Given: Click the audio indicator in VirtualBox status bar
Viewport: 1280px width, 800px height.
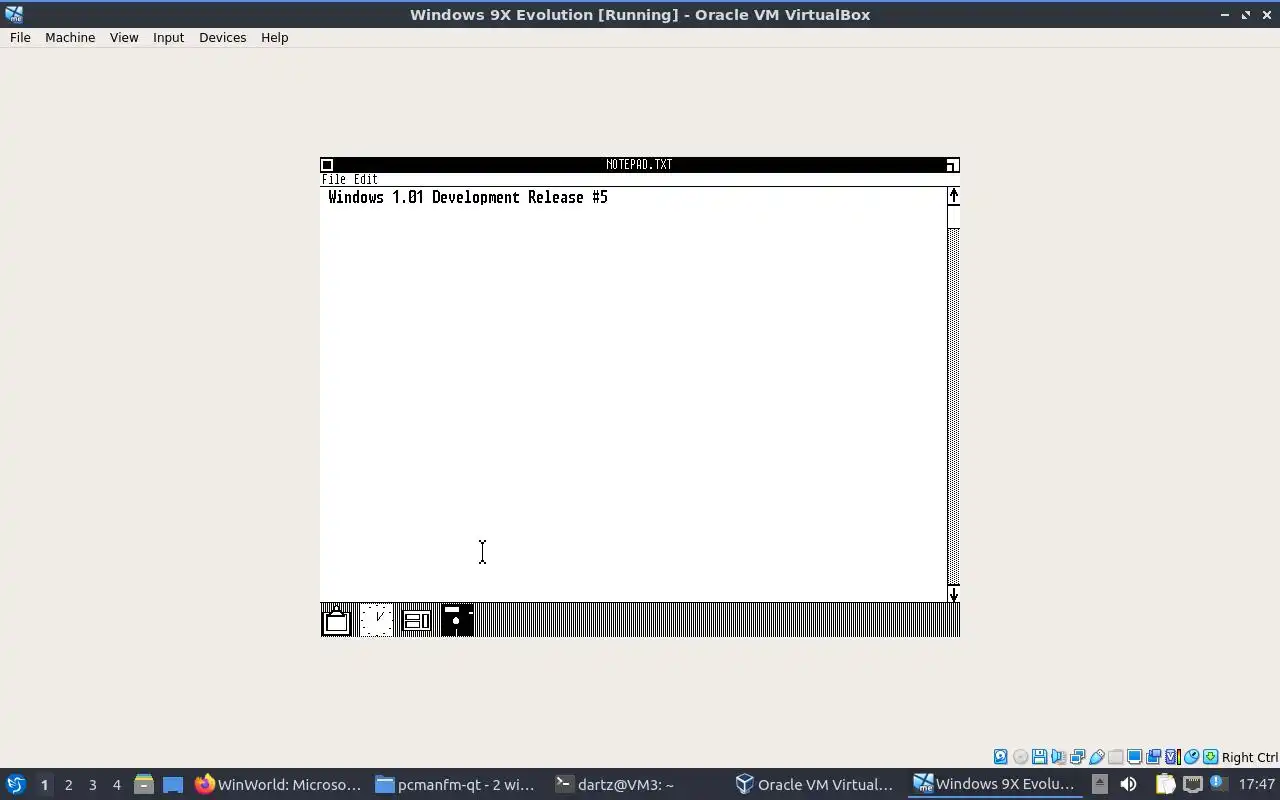Looking at the screenshot, I should (1058, 757).
